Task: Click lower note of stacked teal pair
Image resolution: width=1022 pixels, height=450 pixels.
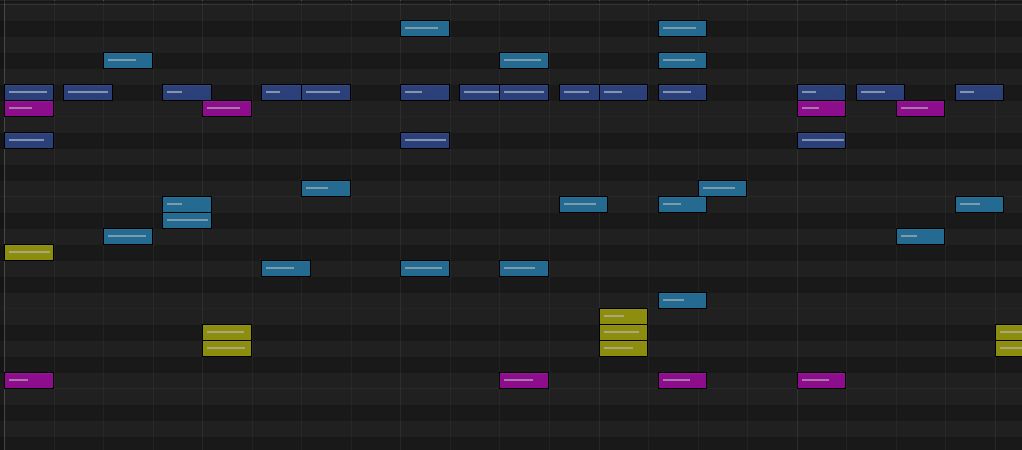Action: point(187,220)
